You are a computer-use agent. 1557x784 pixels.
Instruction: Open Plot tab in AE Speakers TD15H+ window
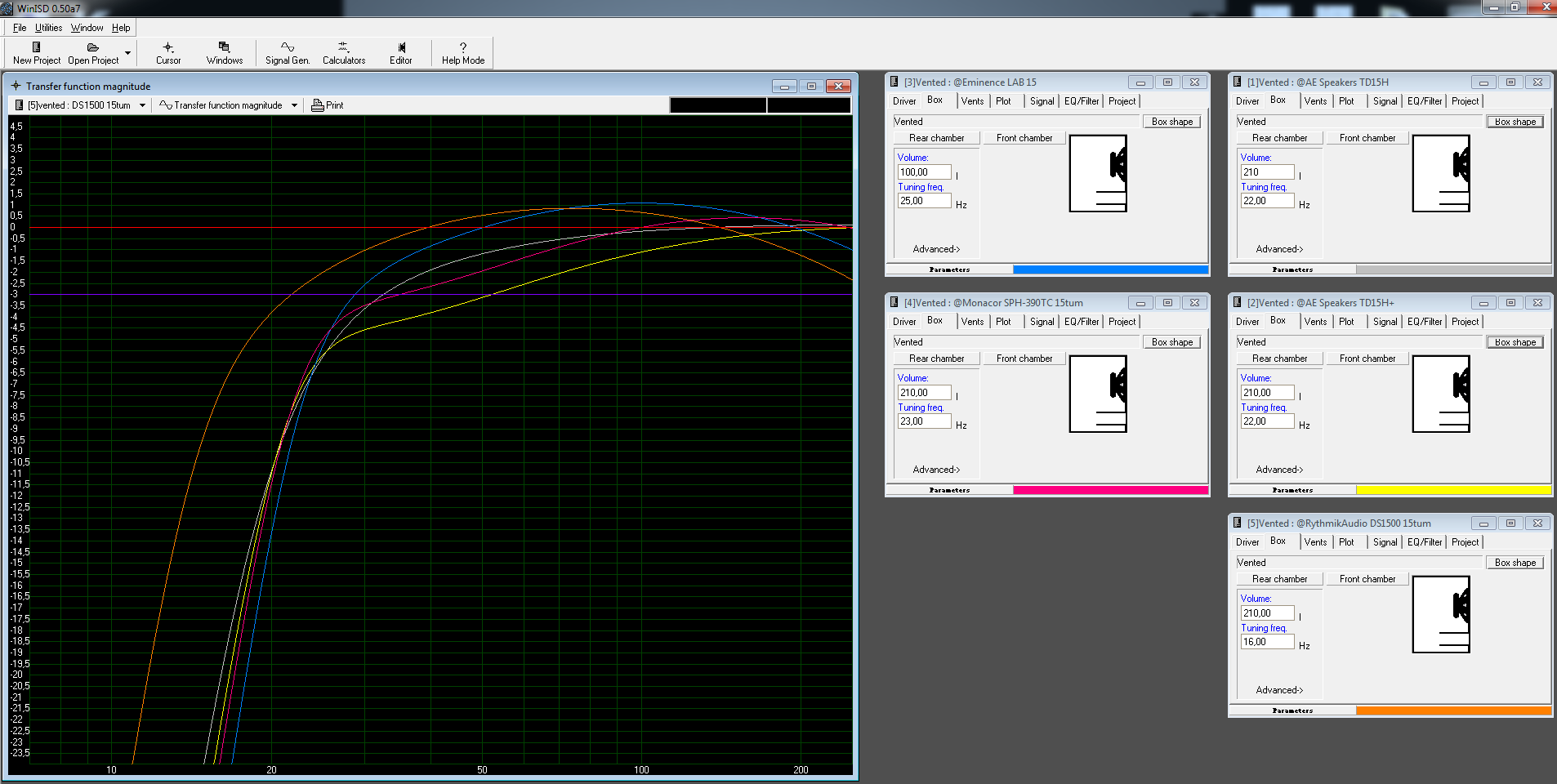[x=1346, y=322]
